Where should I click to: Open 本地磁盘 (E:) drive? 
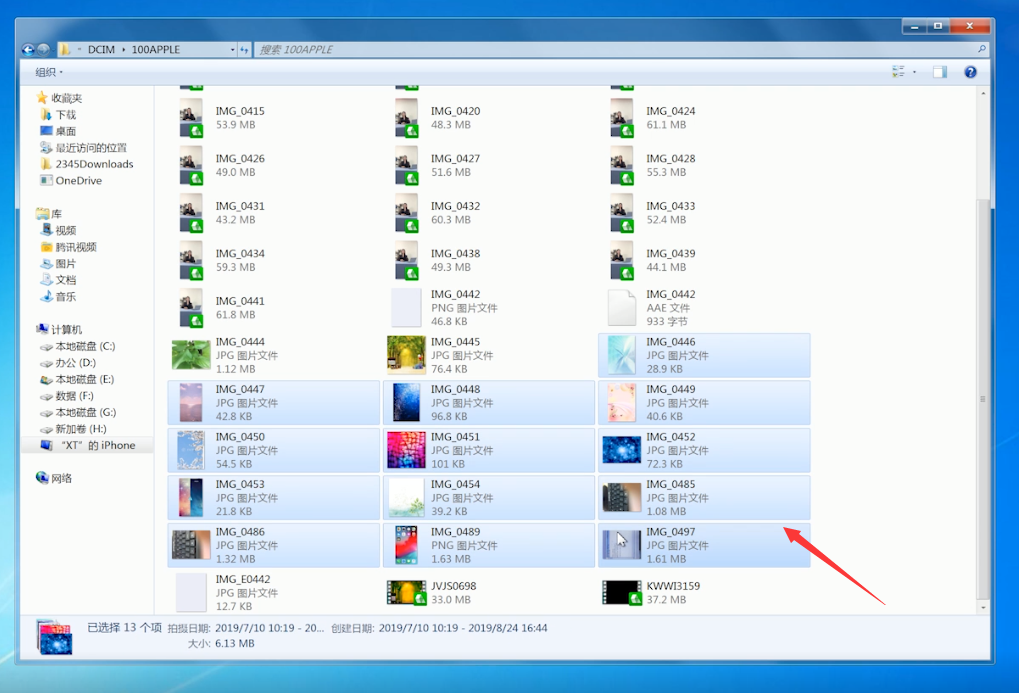77,379
